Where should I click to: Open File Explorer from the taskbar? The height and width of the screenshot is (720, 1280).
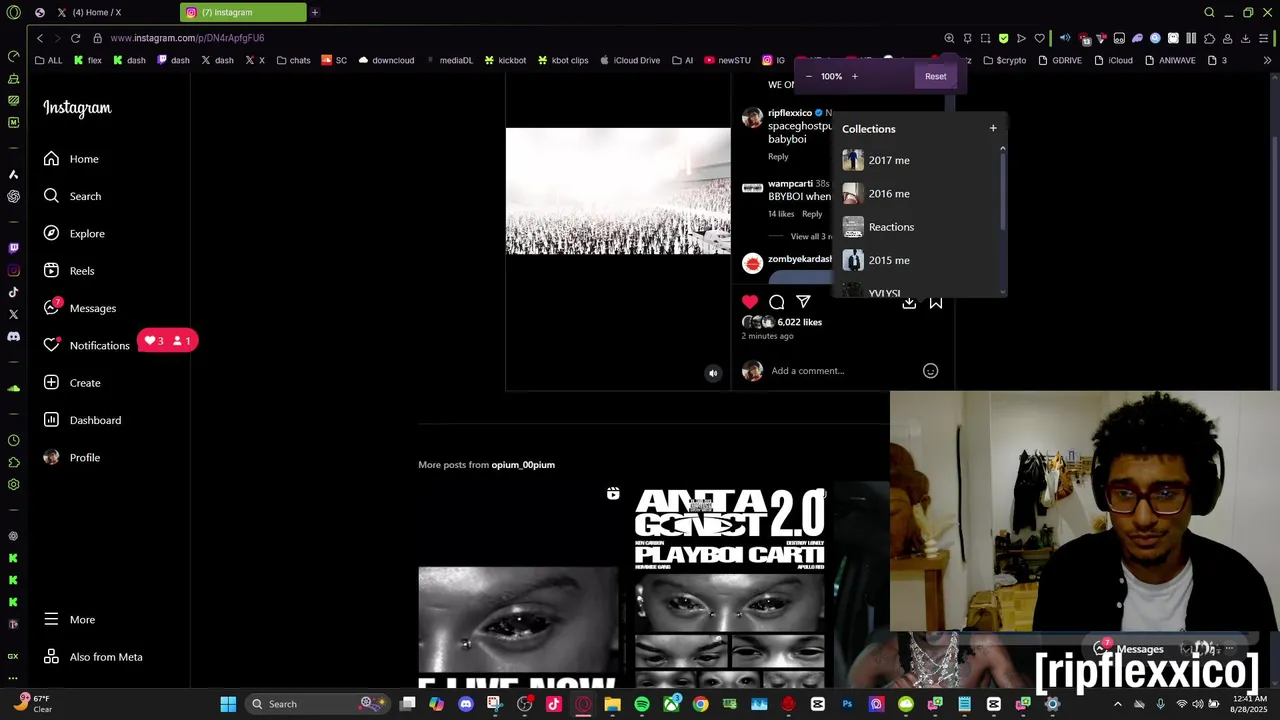click(612, 704)
